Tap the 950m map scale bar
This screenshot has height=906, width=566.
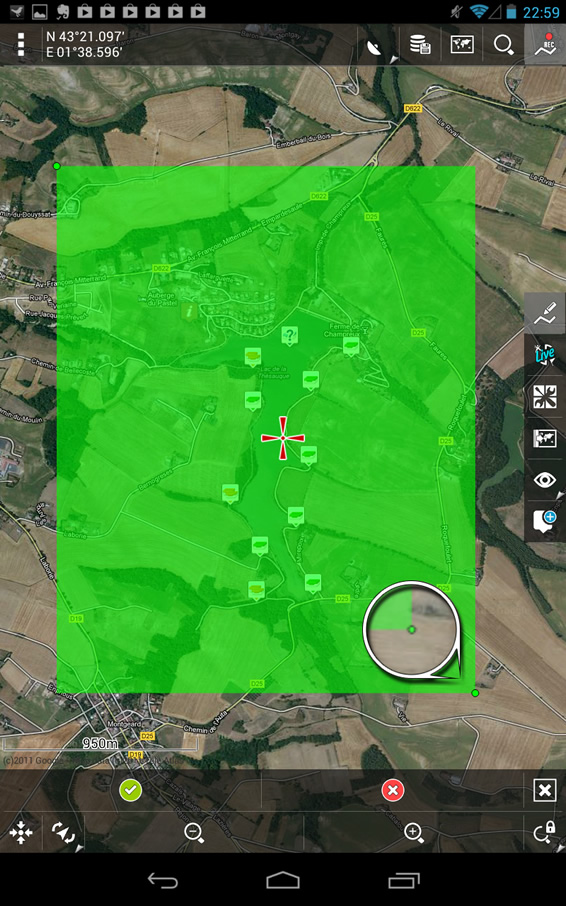[x=100, y=743]
